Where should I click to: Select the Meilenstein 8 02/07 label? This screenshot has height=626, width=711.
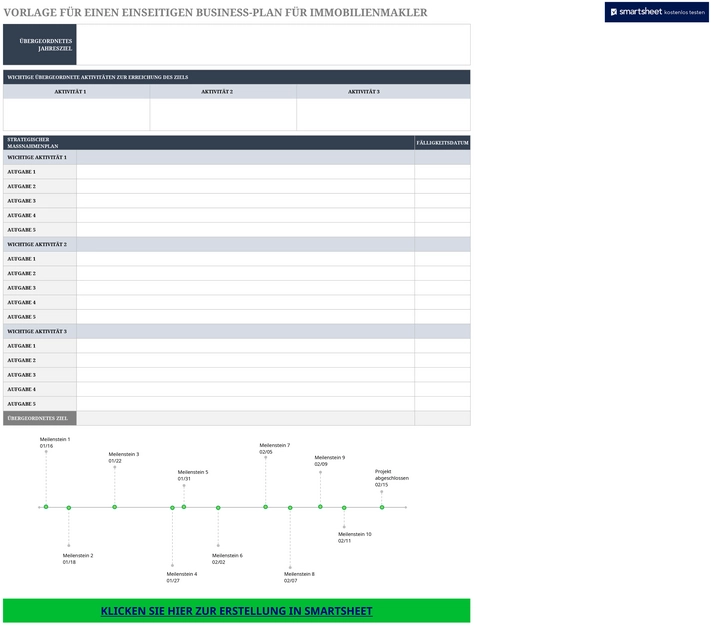coord(299,577)
